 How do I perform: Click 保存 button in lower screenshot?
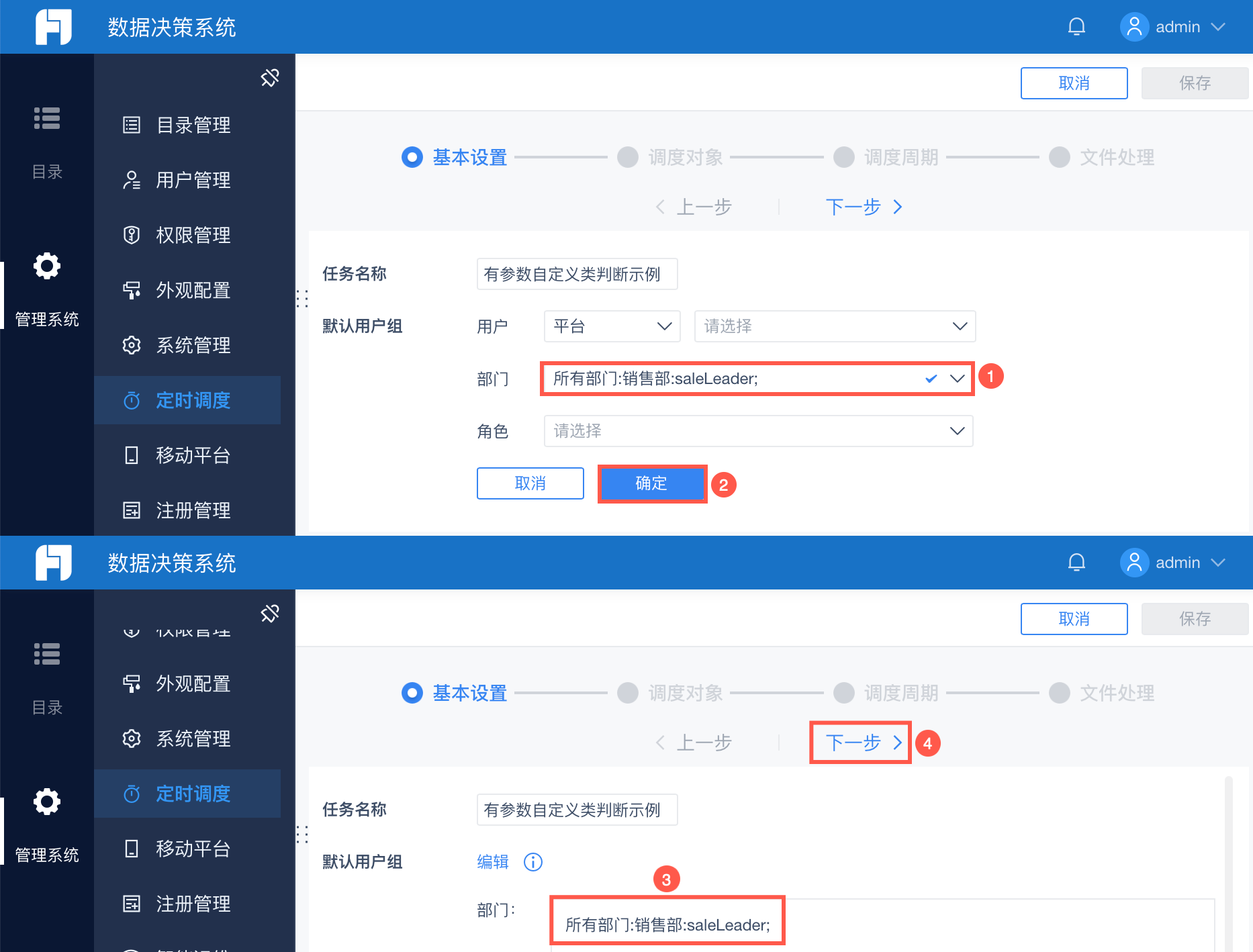point(1195,619)
